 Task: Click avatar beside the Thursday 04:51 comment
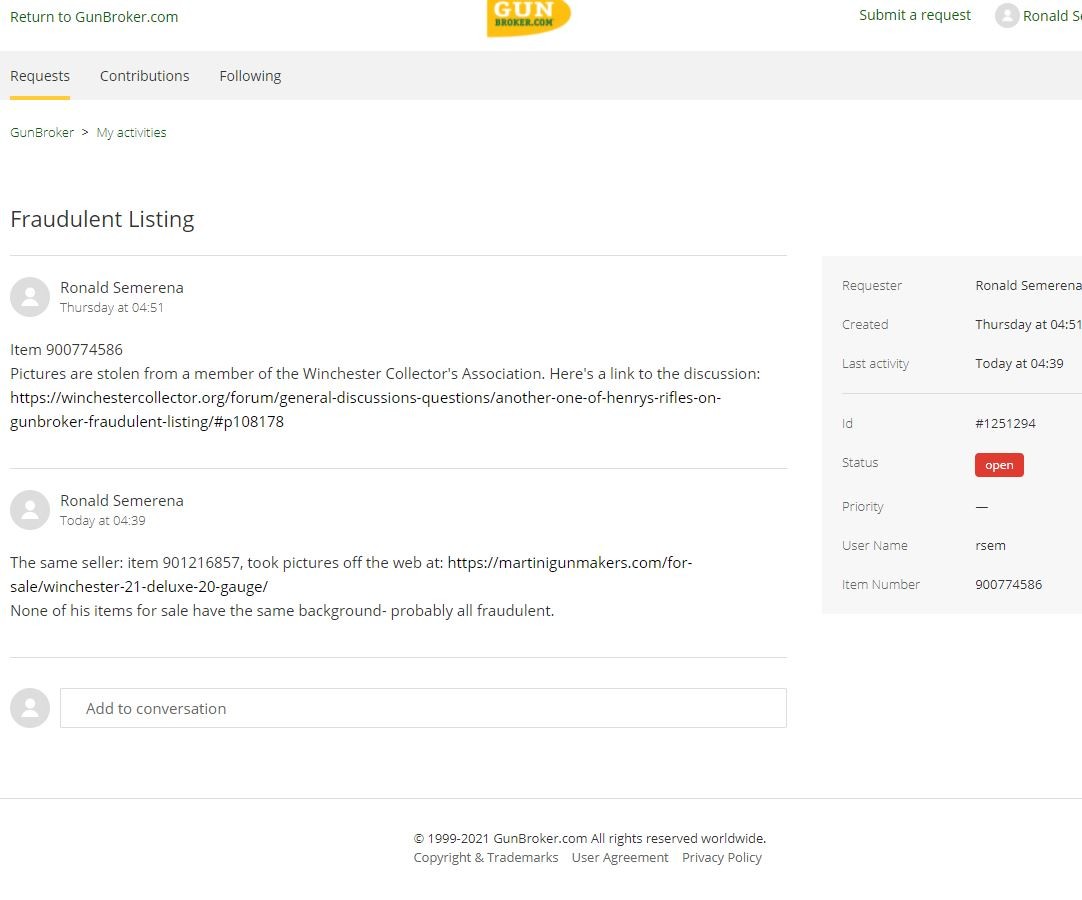[x=30, y=297]
